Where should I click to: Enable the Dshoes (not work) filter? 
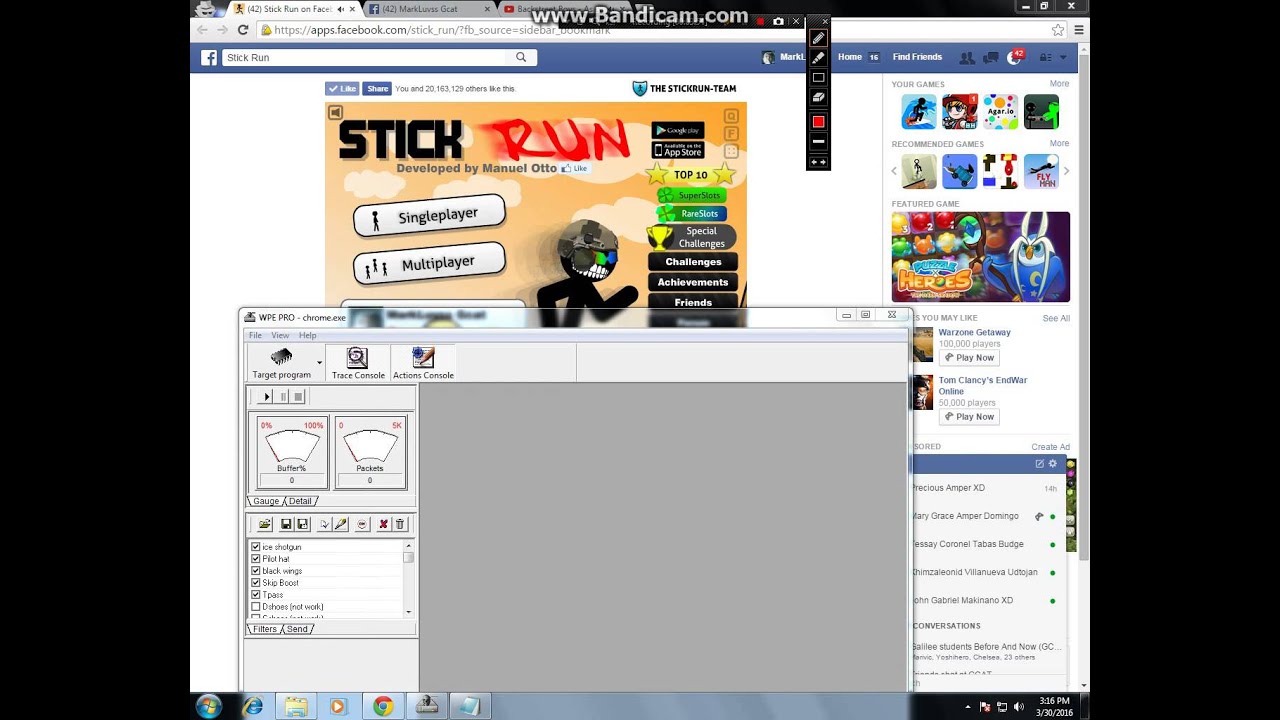pyautogui.click(x=256, y=607)
